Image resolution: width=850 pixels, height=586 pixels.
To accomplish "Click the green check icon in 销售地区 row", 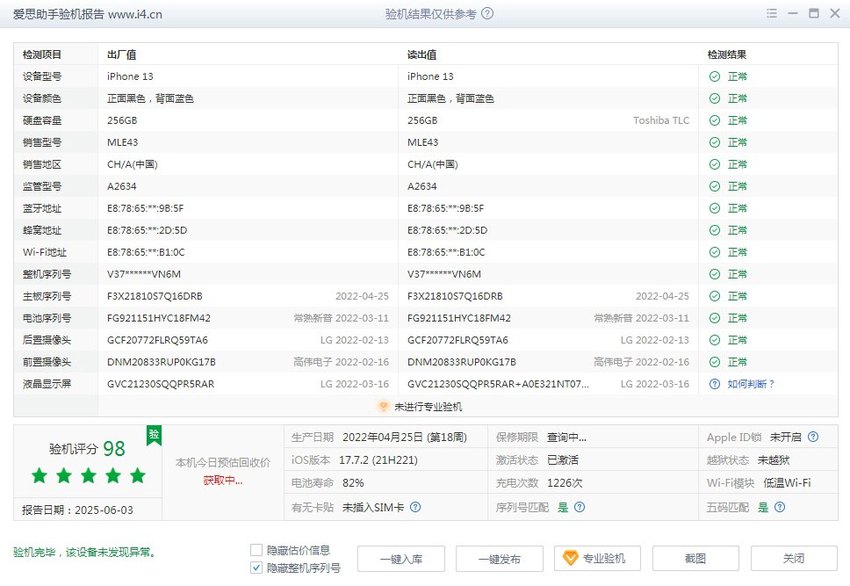I will pos(714,164).
